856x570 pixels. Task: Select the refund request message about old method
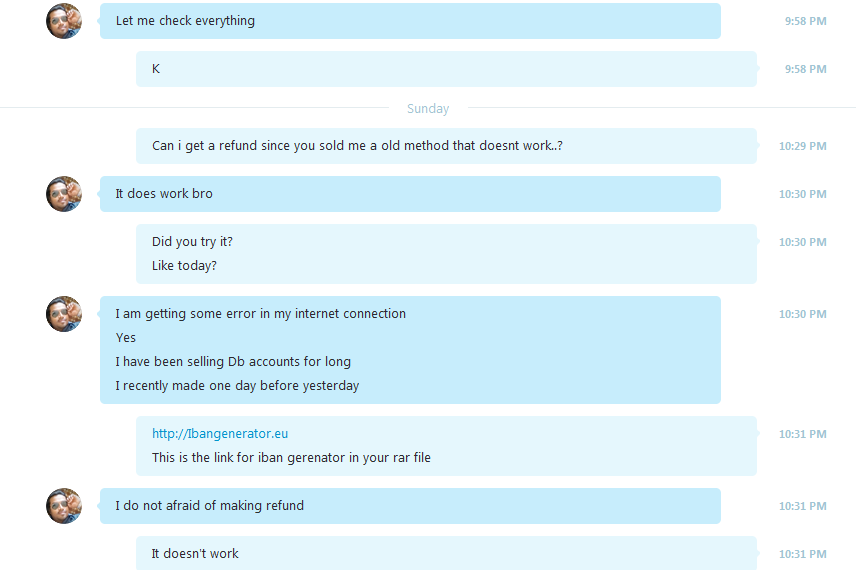coord(446,146)
